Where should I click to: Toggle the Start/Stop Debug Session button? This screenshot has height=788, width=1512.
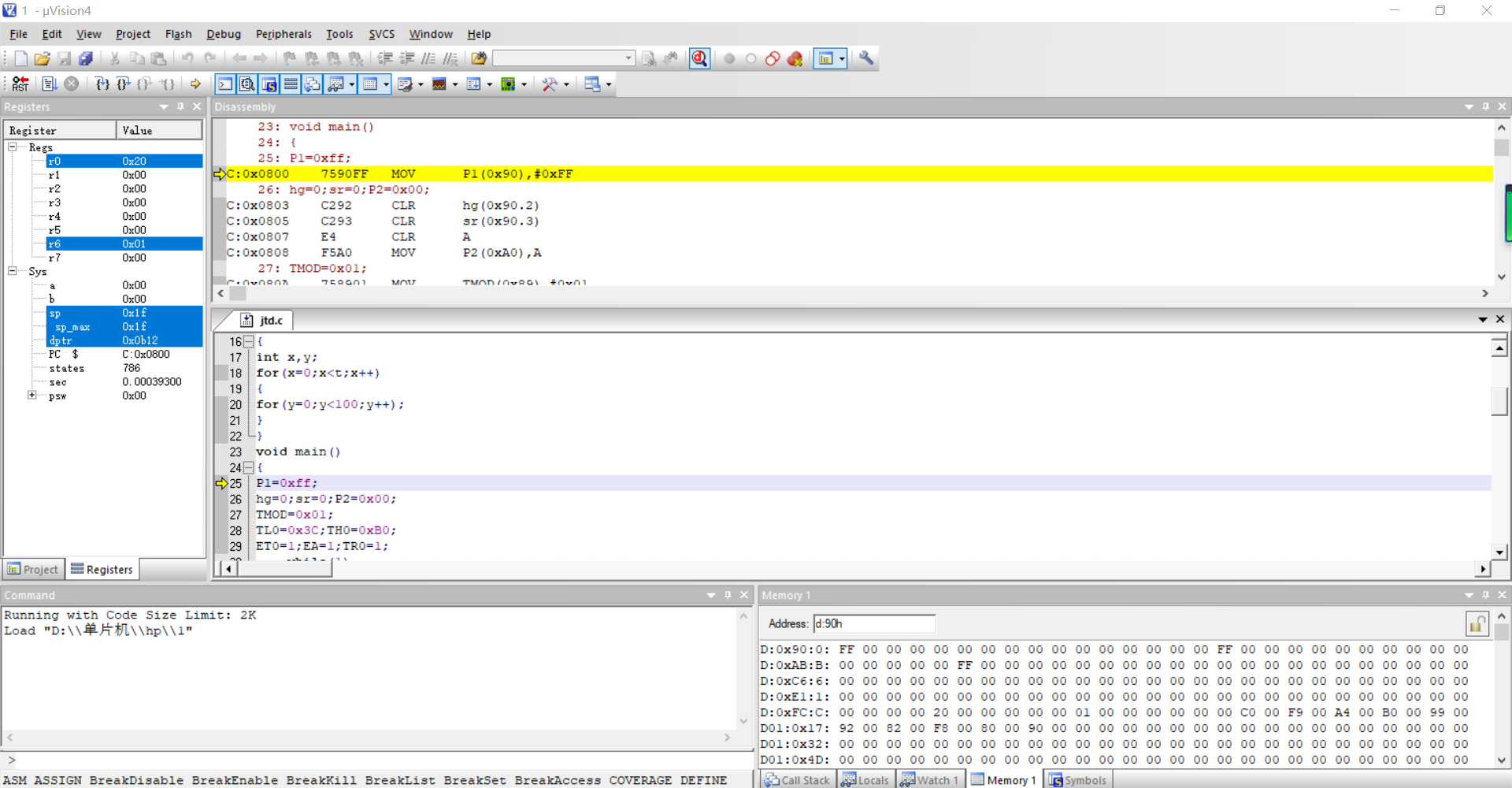coord(699,58)
